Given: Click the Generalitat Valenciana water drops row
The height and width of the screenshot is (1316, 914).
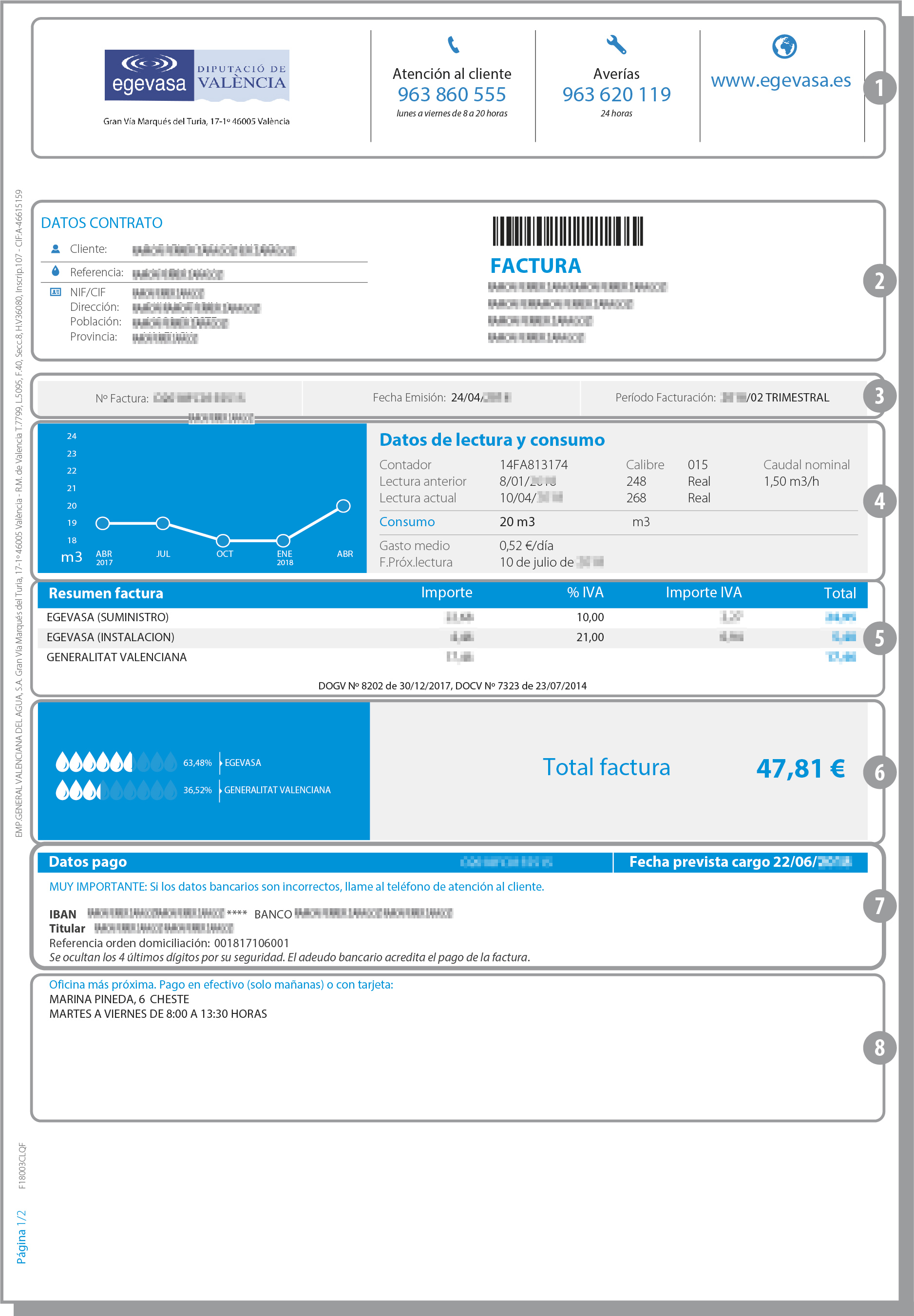Looking at the screenshot, I should 193,790.
